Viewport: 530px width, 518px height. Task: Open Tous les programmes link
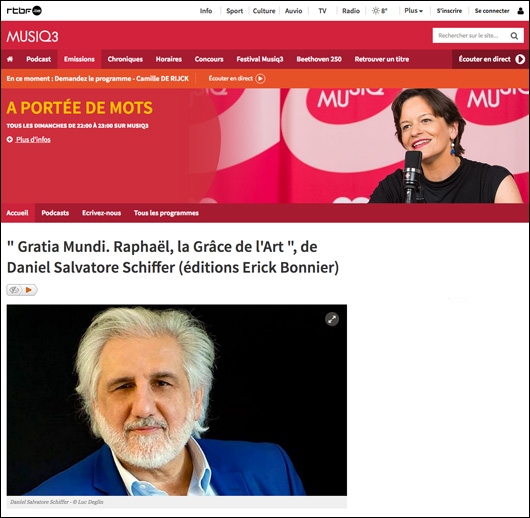point(166,213)
